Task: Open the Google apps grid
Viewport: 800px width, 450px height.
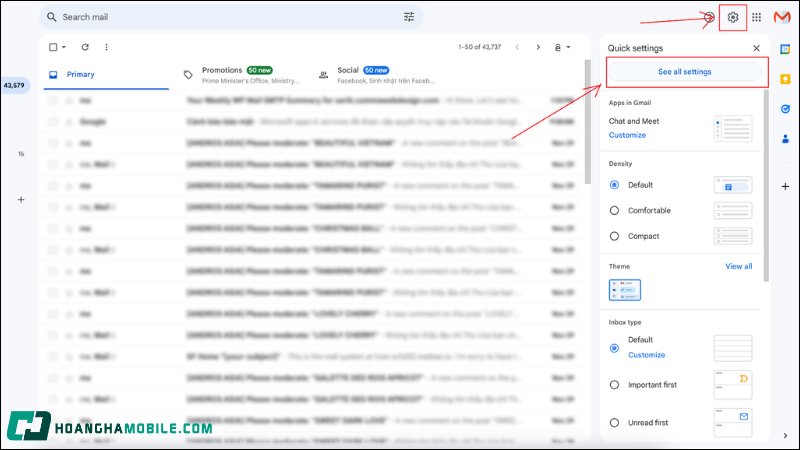Action: click(x=757, y=17)
